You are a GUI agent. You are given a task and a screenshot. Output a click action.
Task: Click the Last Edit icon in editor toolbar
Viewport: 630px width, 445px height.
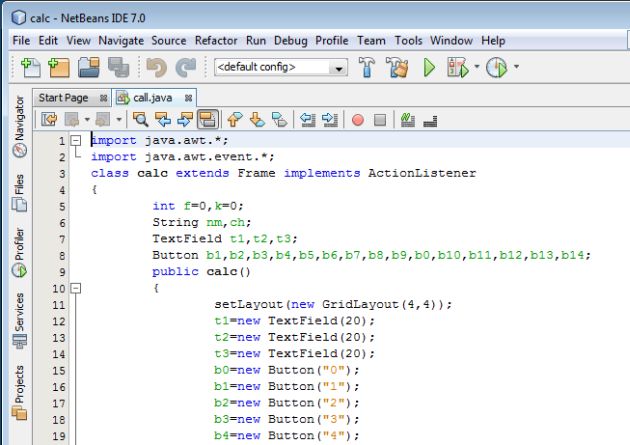pos(49,119)
